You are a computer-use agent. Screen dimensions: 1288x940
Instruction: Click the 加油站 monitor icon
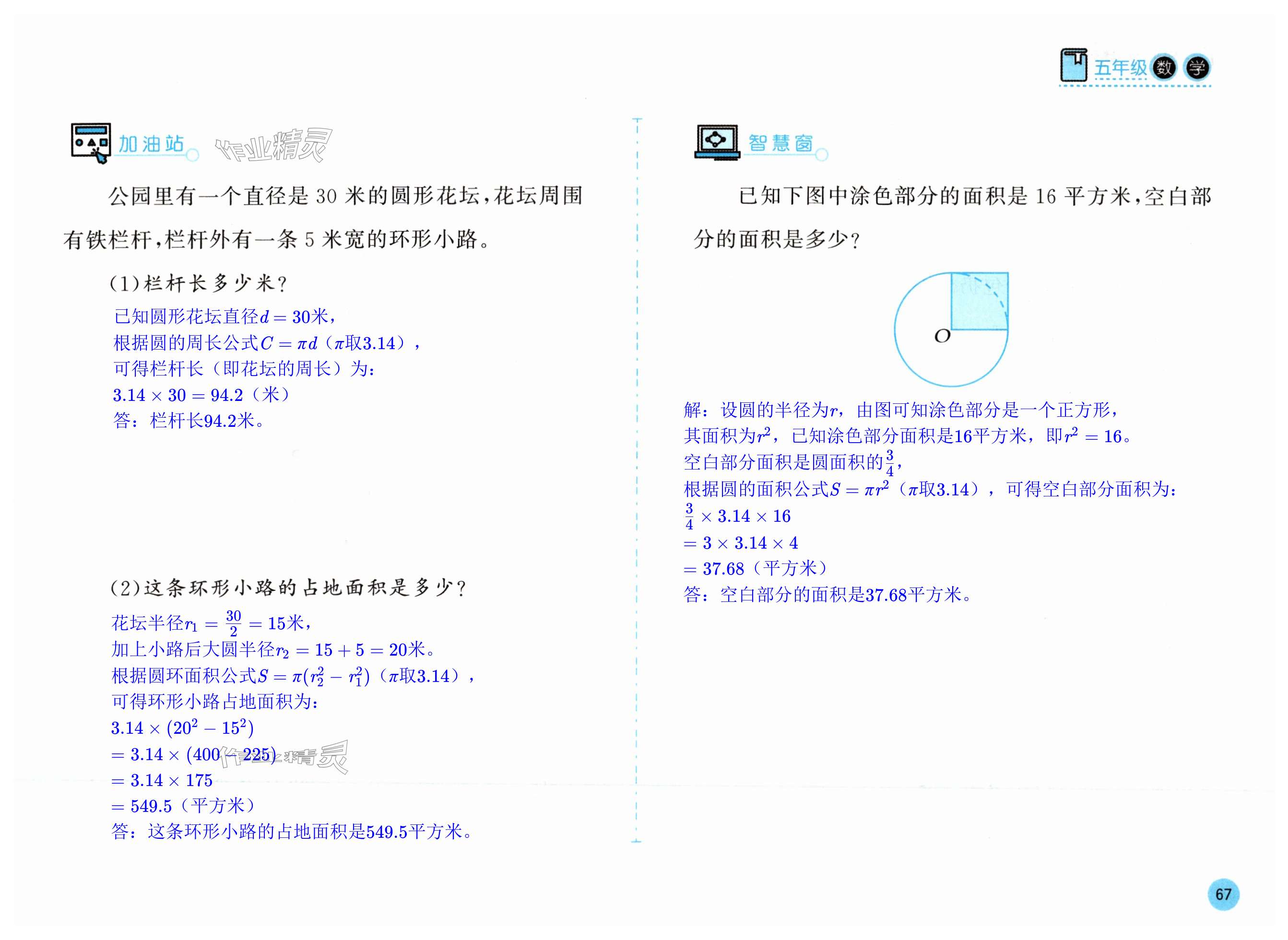coord(91,141)
